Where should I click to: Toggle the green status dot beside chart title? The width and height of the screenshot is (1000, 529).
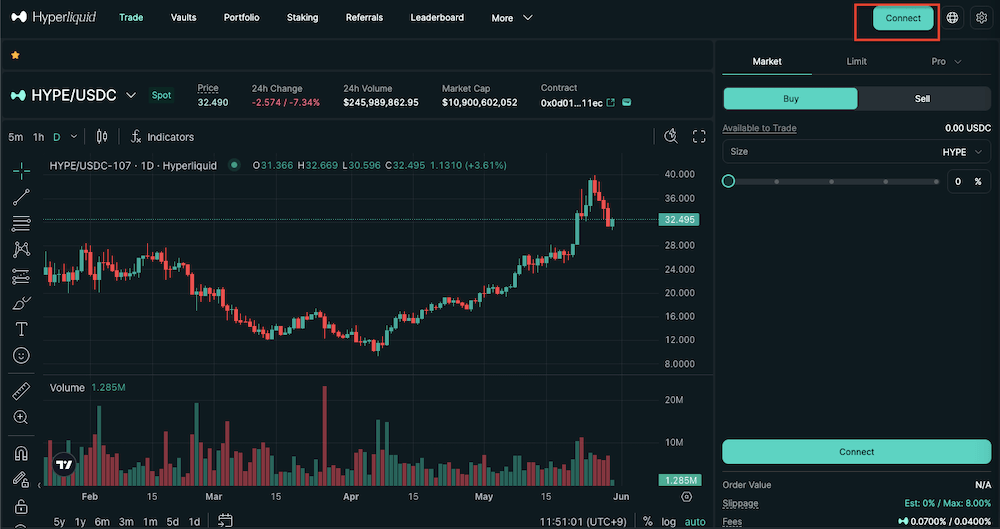[234, 165]
